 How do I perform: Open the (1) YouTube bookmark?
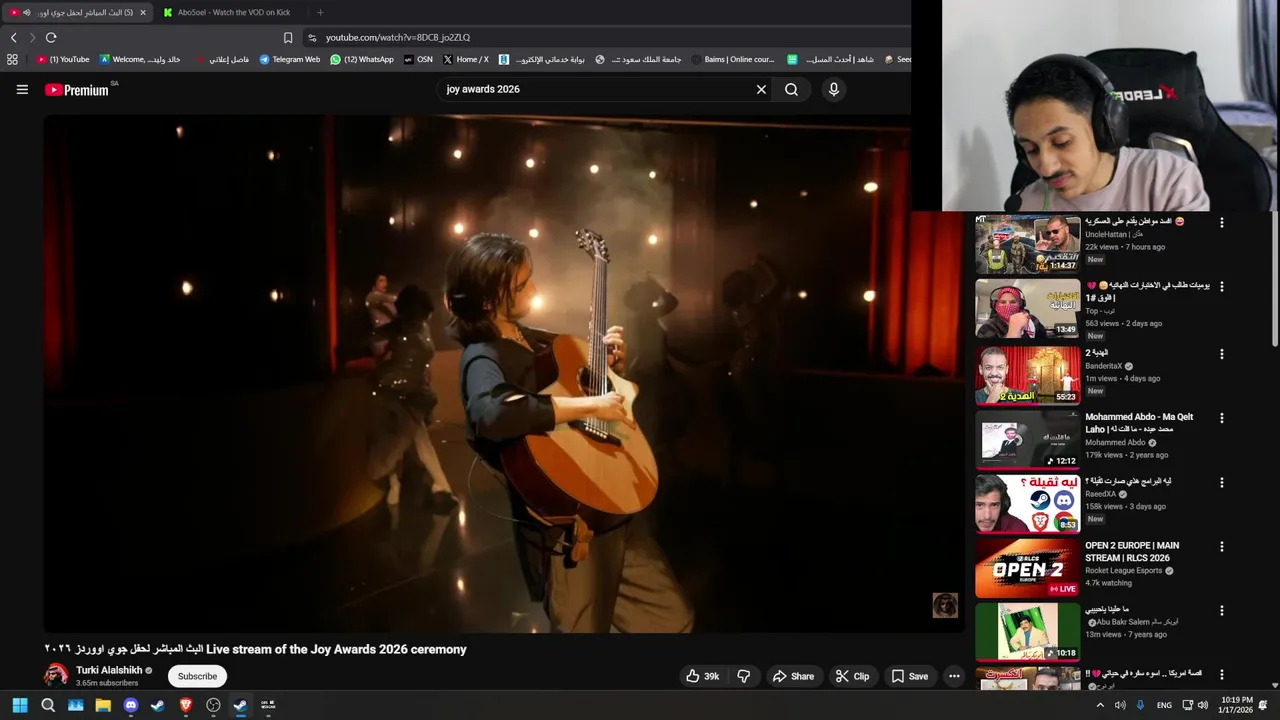tap(63, 59)
